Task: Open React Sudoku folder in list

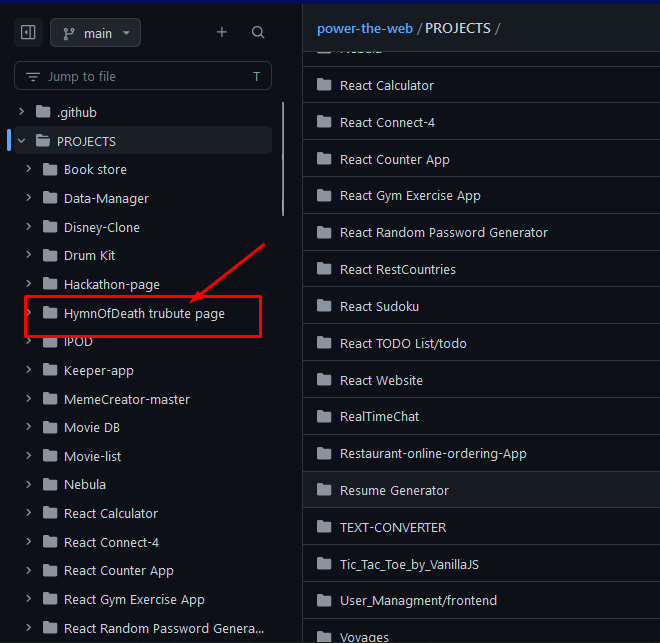Action: (x=379, y=306)
